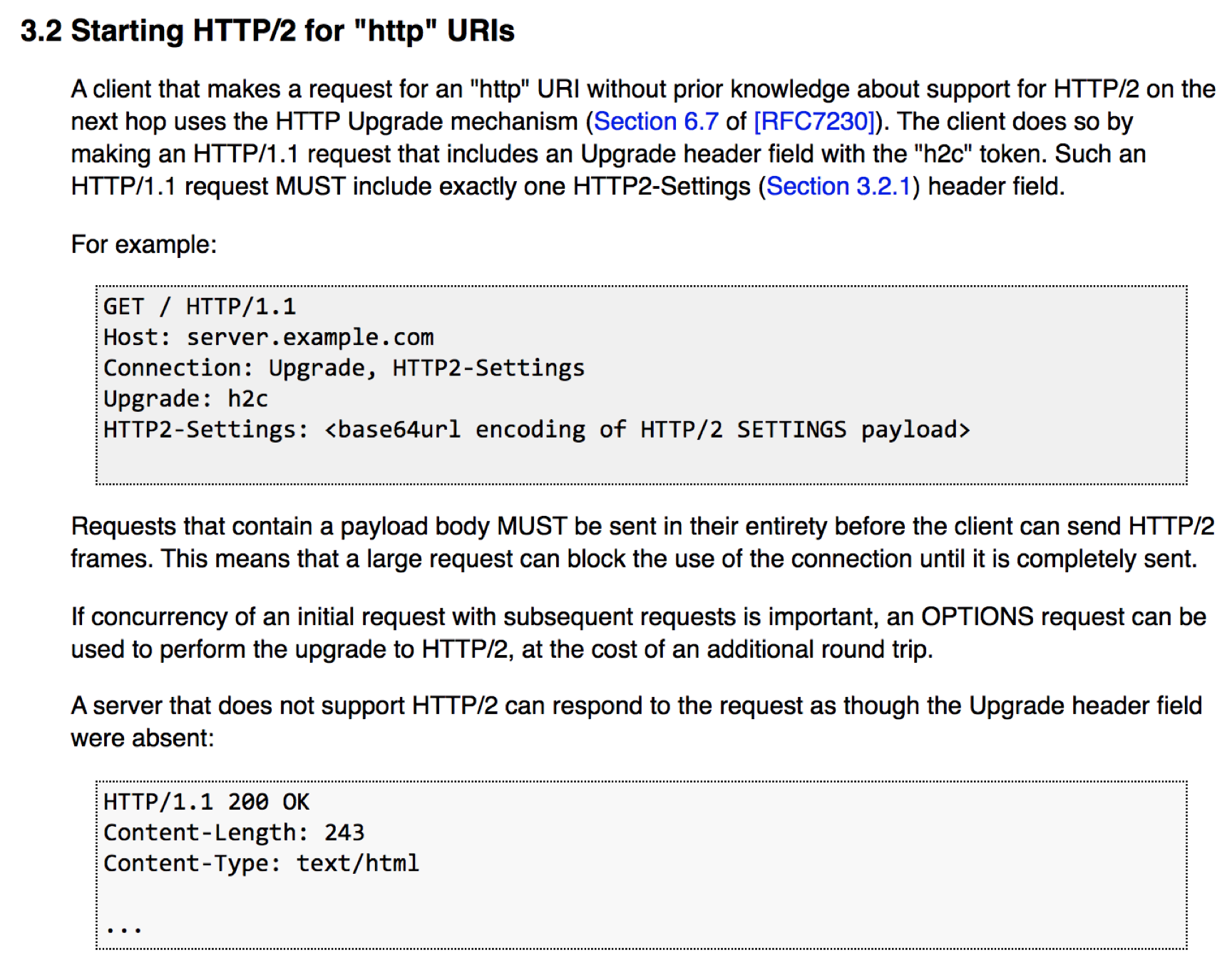This screenshot has height=960, width=1232.
Task: Click the Content-Type: text/html line
Action: click(x=262, y=863)
